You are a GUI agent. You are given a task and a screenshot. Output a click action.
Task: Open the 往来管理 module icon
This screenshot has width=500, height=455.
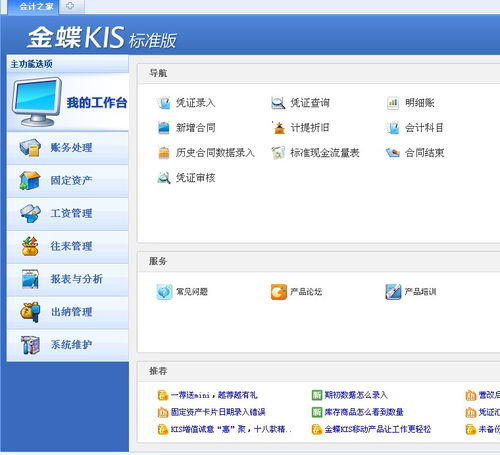[x=30, y=246]
